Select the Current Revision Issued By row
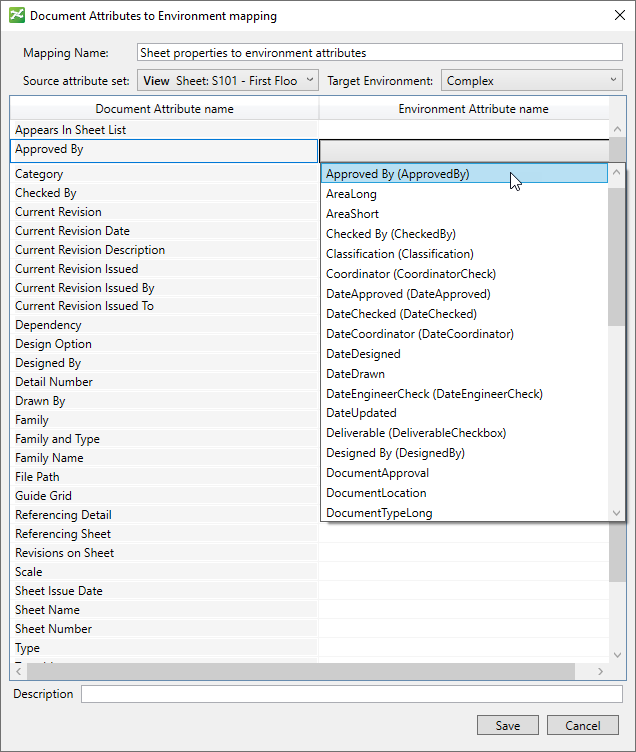636x752 pixels. pos(164,288)
